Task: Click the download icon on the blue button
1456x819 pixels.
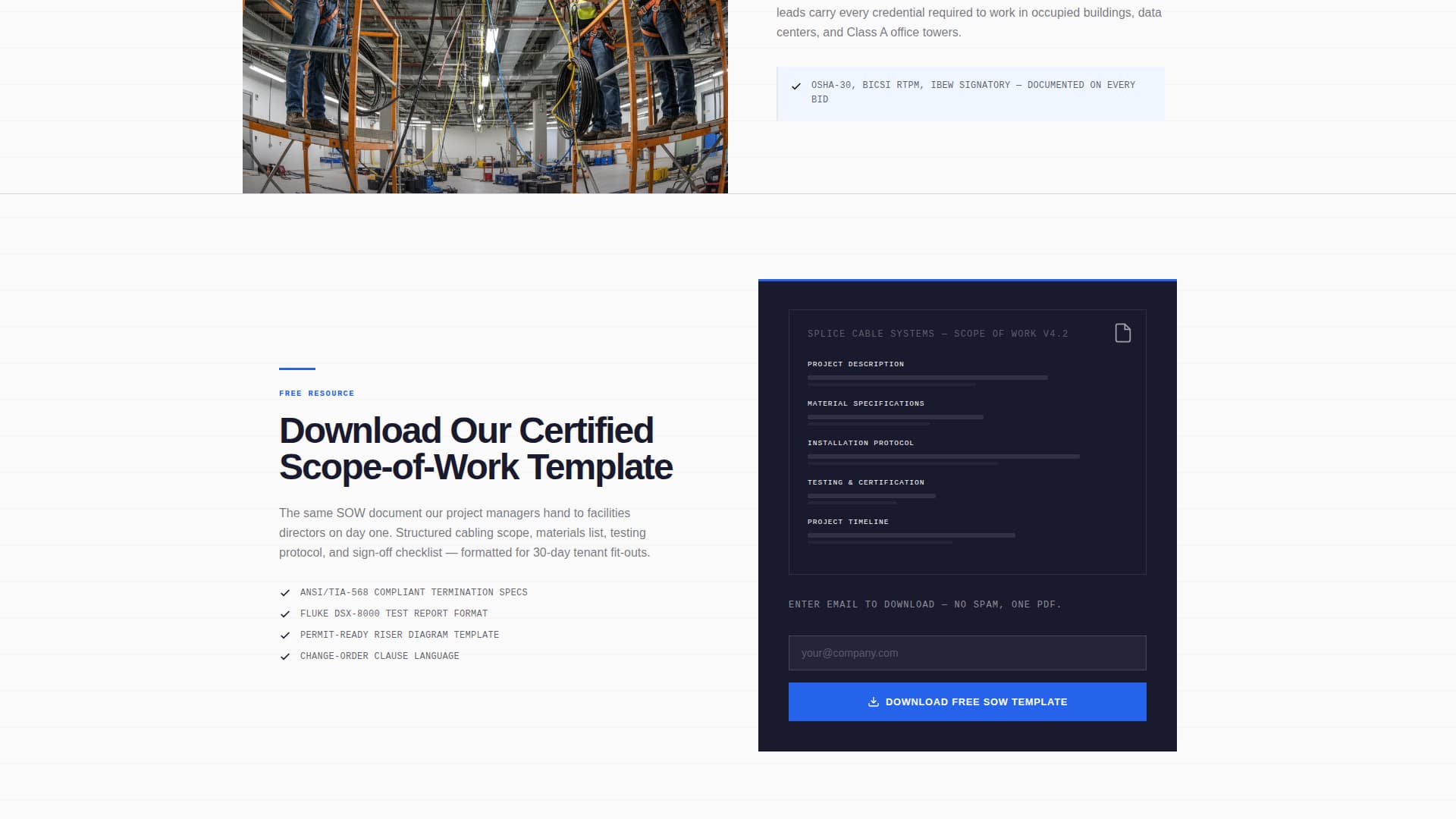Action: pos(874,702)
